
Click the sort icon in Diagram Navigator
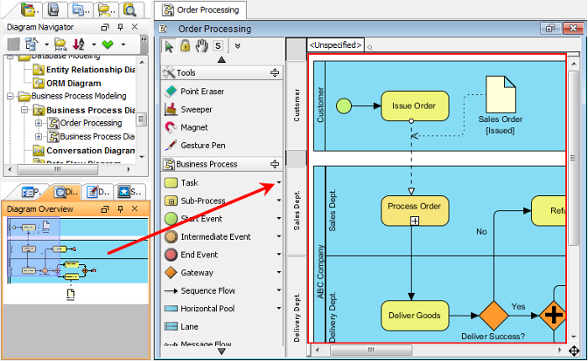point(78,44)
